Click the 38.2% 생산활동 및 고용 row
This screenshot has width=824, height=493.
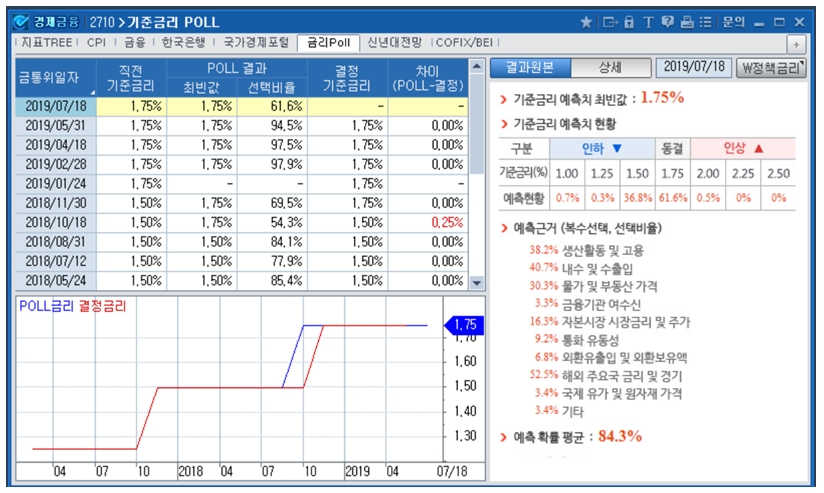pyautogui.click(x=586, y=250)
